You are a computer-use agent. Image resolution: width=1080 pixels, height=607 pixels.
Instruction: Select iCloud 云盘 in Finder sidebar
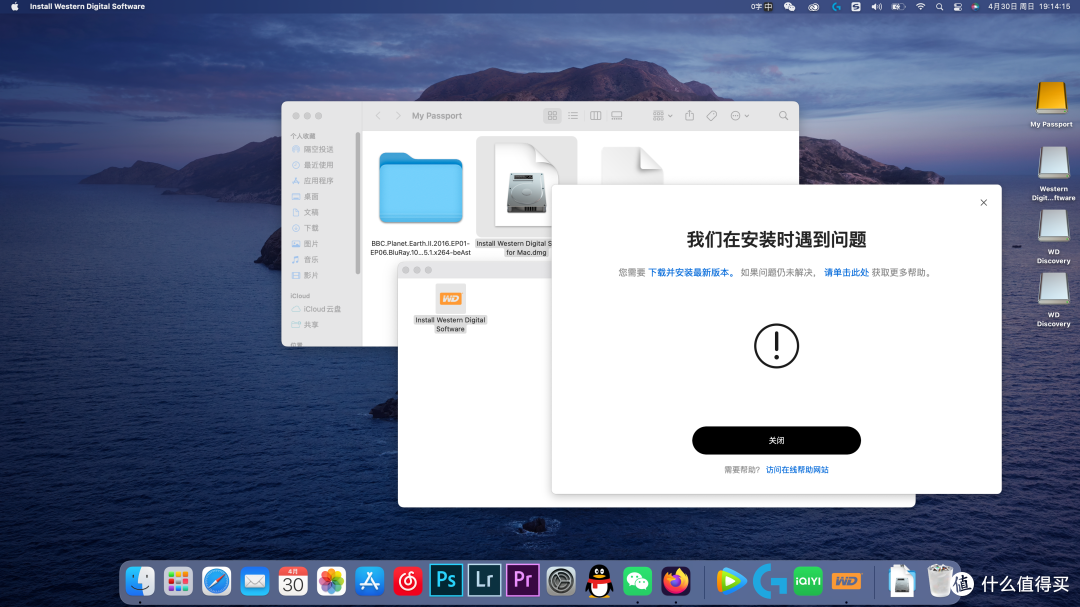point(322,309)
